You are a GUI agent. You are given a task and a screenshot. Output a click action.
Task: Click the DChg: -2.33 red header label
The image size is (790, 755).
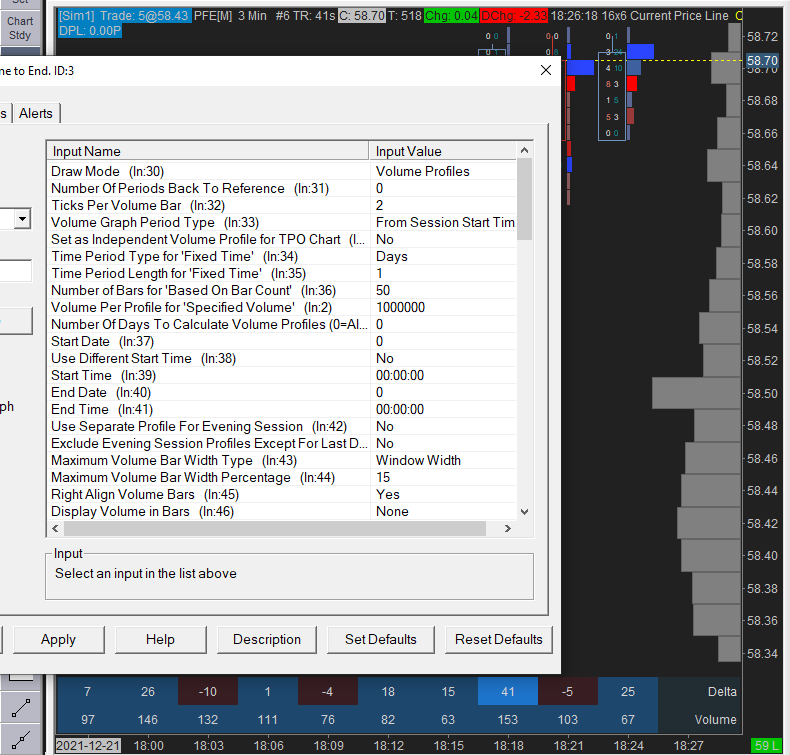pyautogui.click(x=514, y=16)
